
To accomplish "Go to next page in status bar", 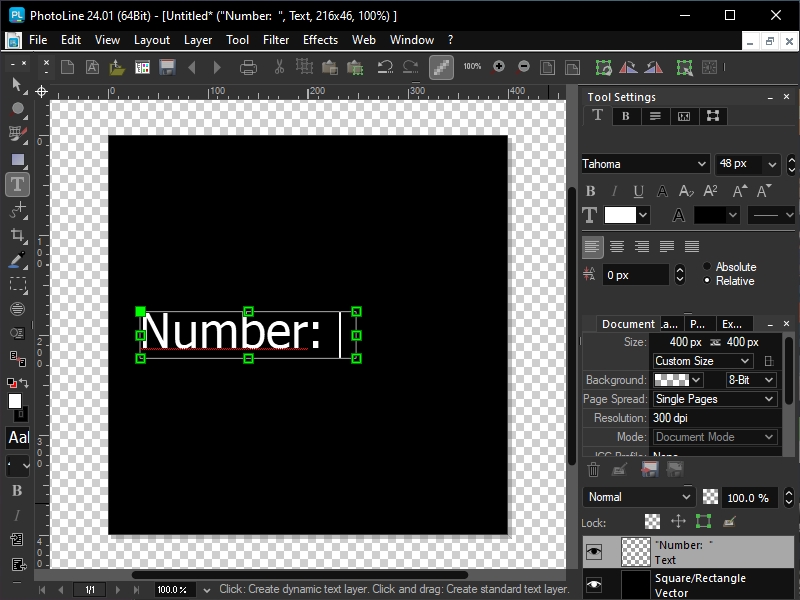I will (x=118, y=590).
